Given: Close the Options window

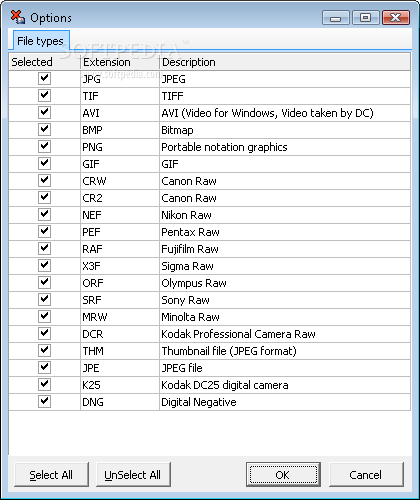Looking at the screenshot, I should tap(396, 17).
